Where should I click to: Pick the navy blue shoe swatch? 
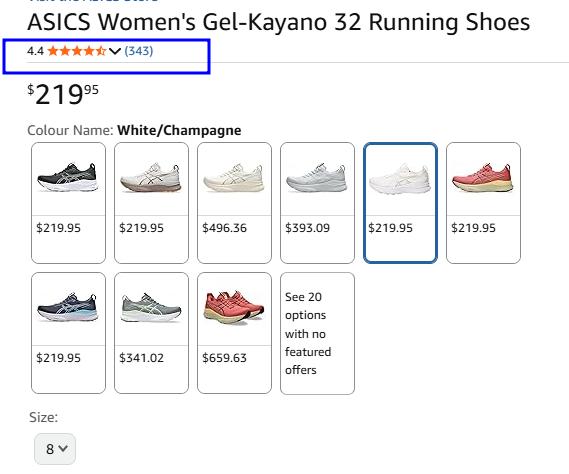tap(69, 333)
